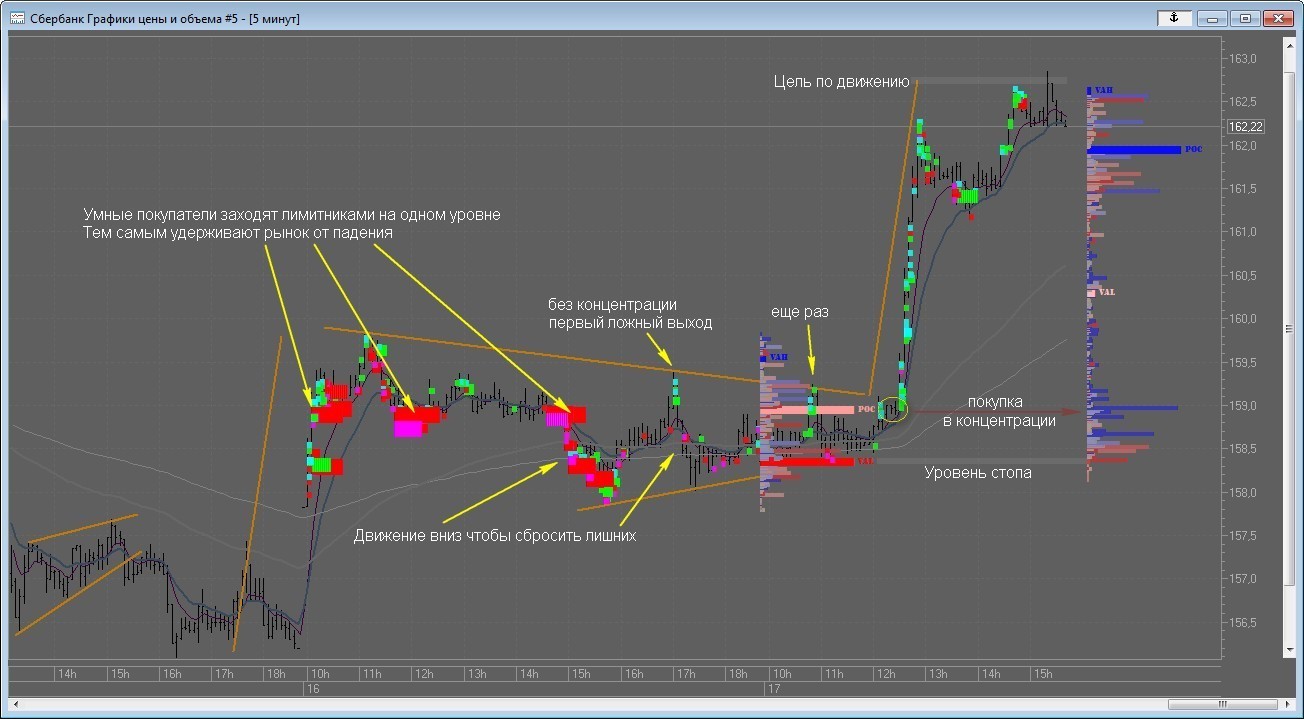The image size is (1304, 719).
Task: Close the chart window
Action: click(x=1279, y=18)
